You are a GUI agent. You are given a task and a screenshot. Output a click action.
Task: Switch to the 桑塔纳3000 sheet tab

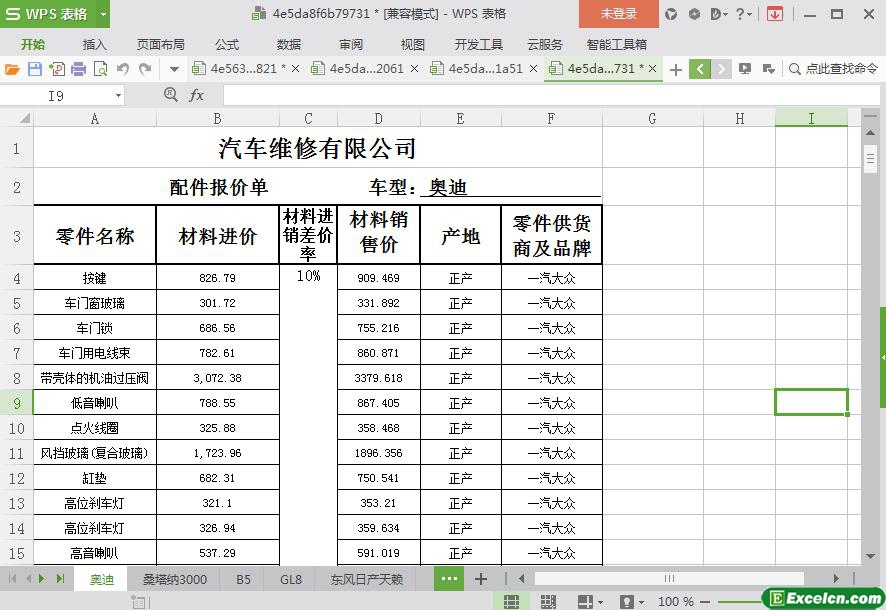click(175, 580)
